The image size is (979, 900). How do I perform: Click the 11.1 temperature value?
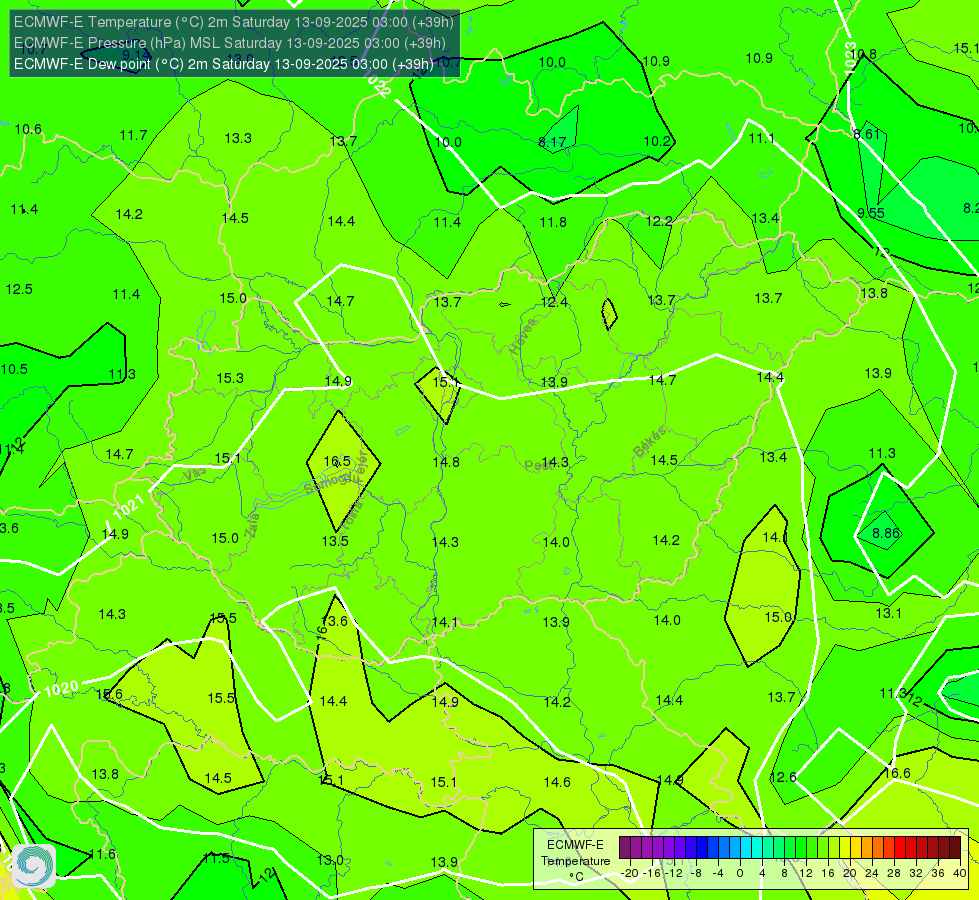[x=762, y=138]
